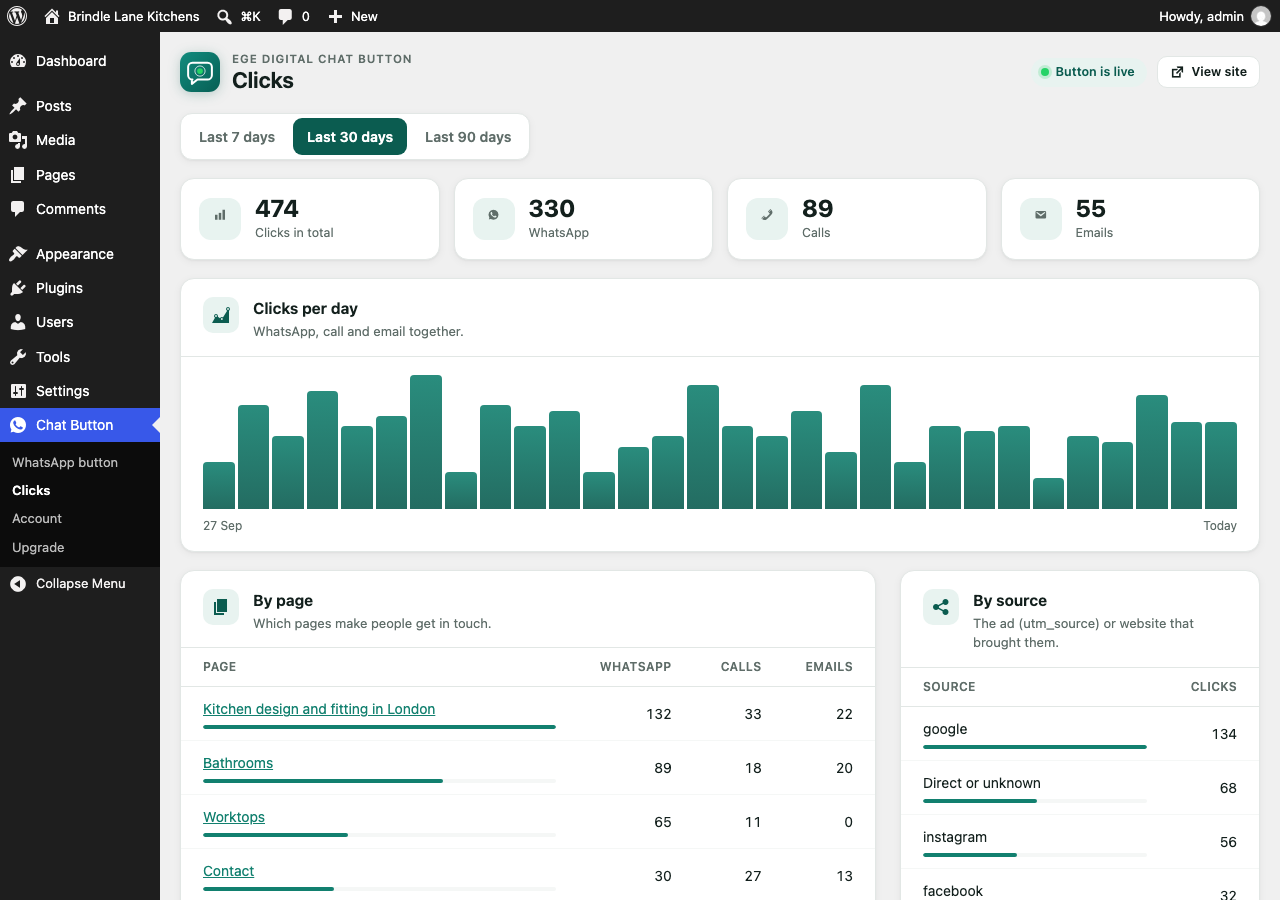Click the Ege Digital Chat Button logo
This screenshot has height=900, width=1280.
click(x=200, y=72)
